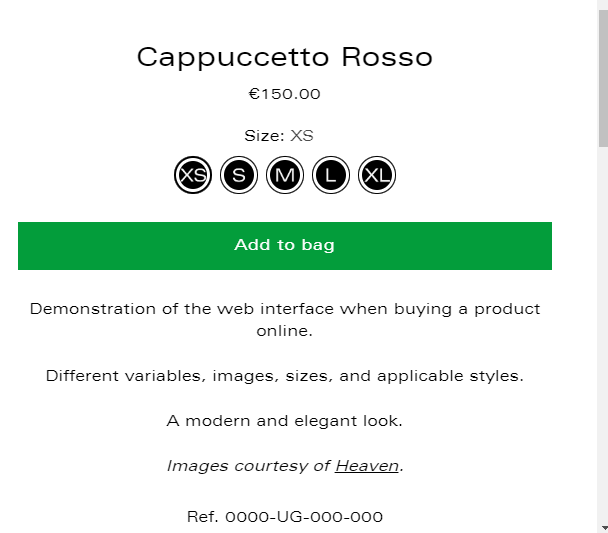The width and height of the screenshot is (608, 533).
Task: Choose the XL size option
Action: pos(377,176)
